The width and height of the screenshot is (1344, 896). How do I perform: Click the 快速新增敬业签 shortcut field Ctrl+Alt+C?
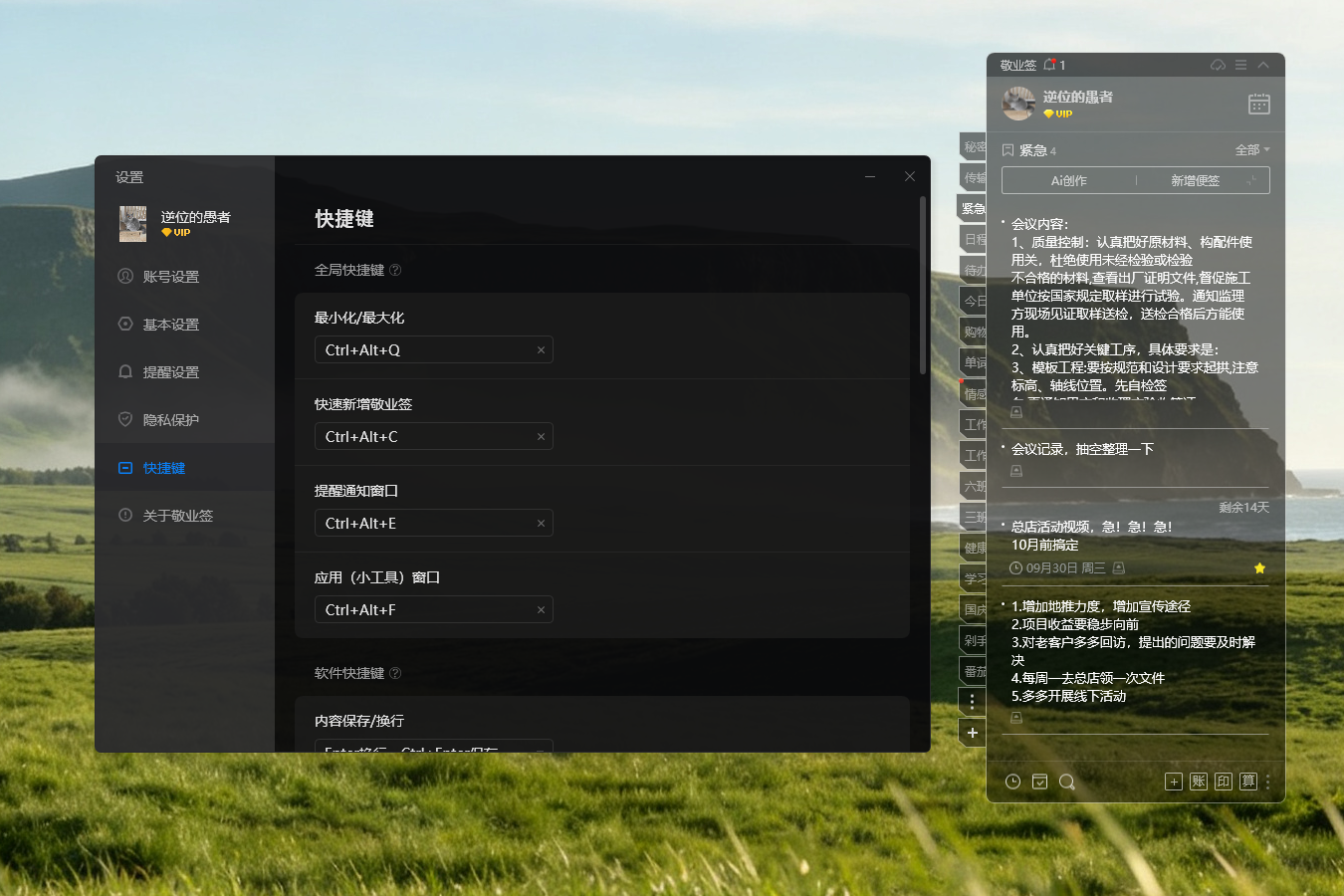point(433,437)
